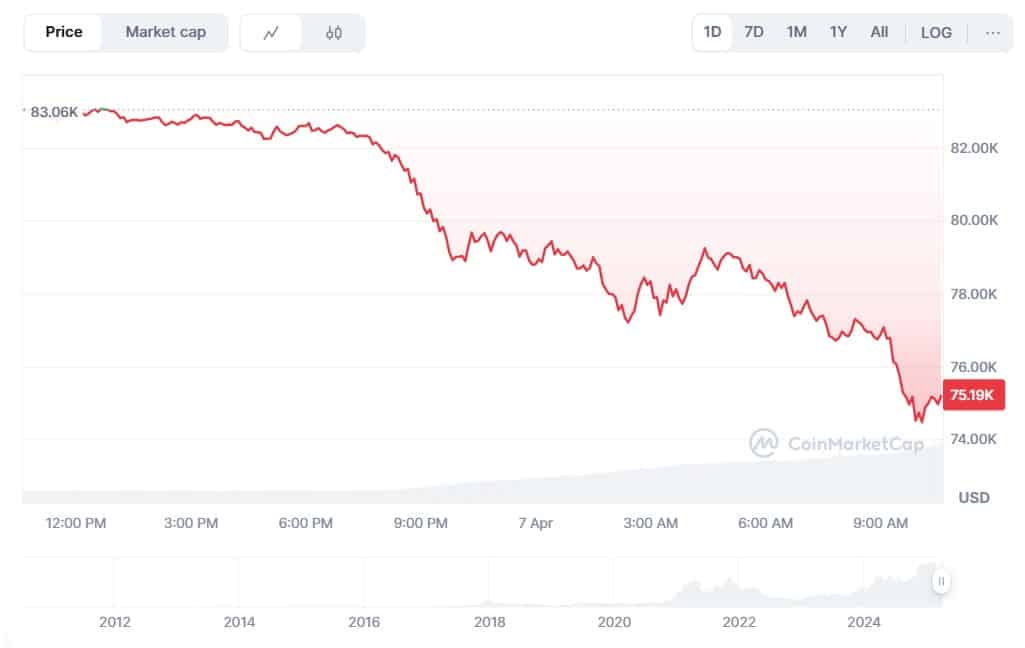This screenshot has width=1025, height=648.
Task: Click the USD currency label
Action: tap(974, 497)
